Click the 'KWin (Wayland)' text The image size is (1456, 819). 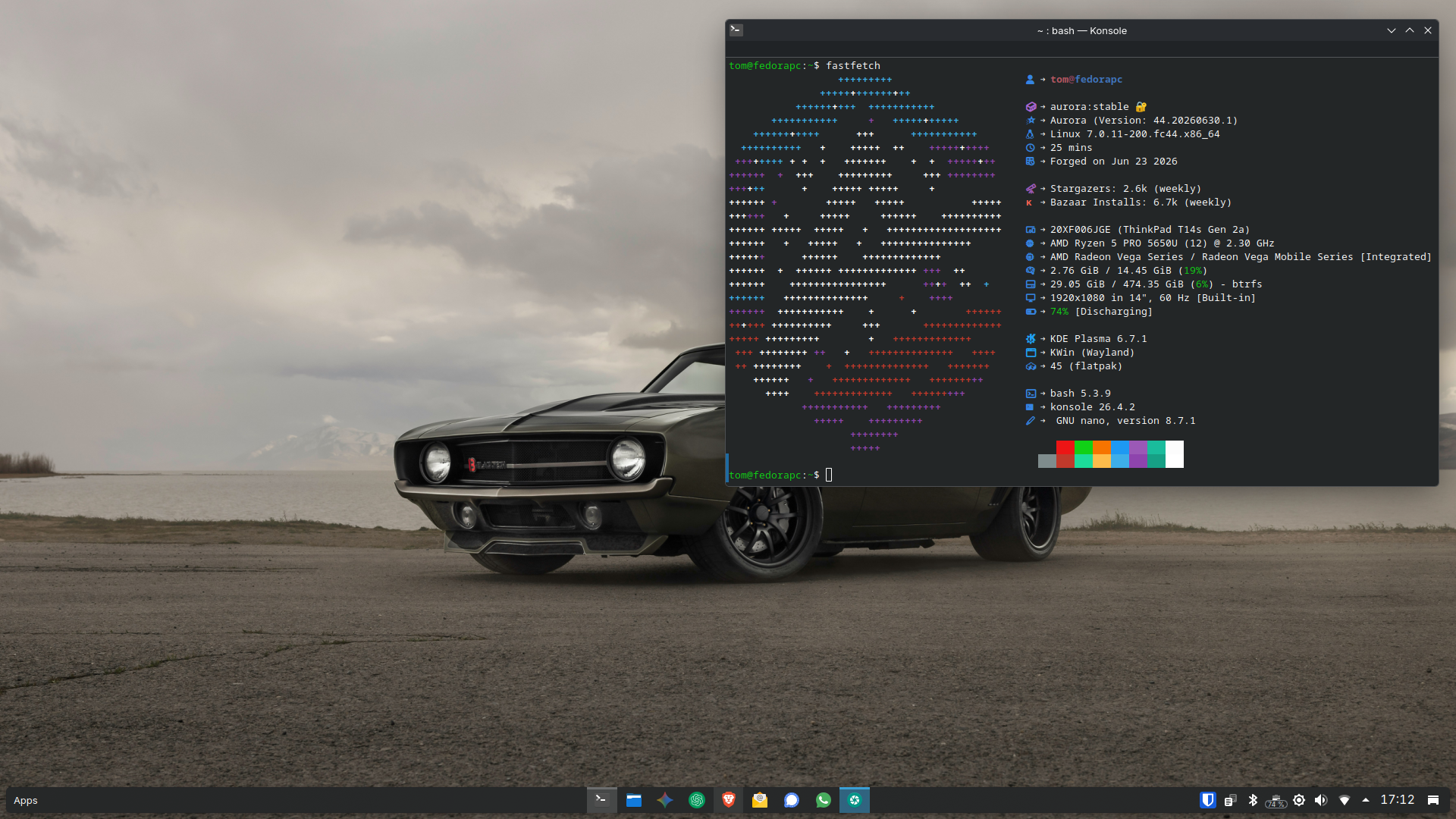(1093, 353)
